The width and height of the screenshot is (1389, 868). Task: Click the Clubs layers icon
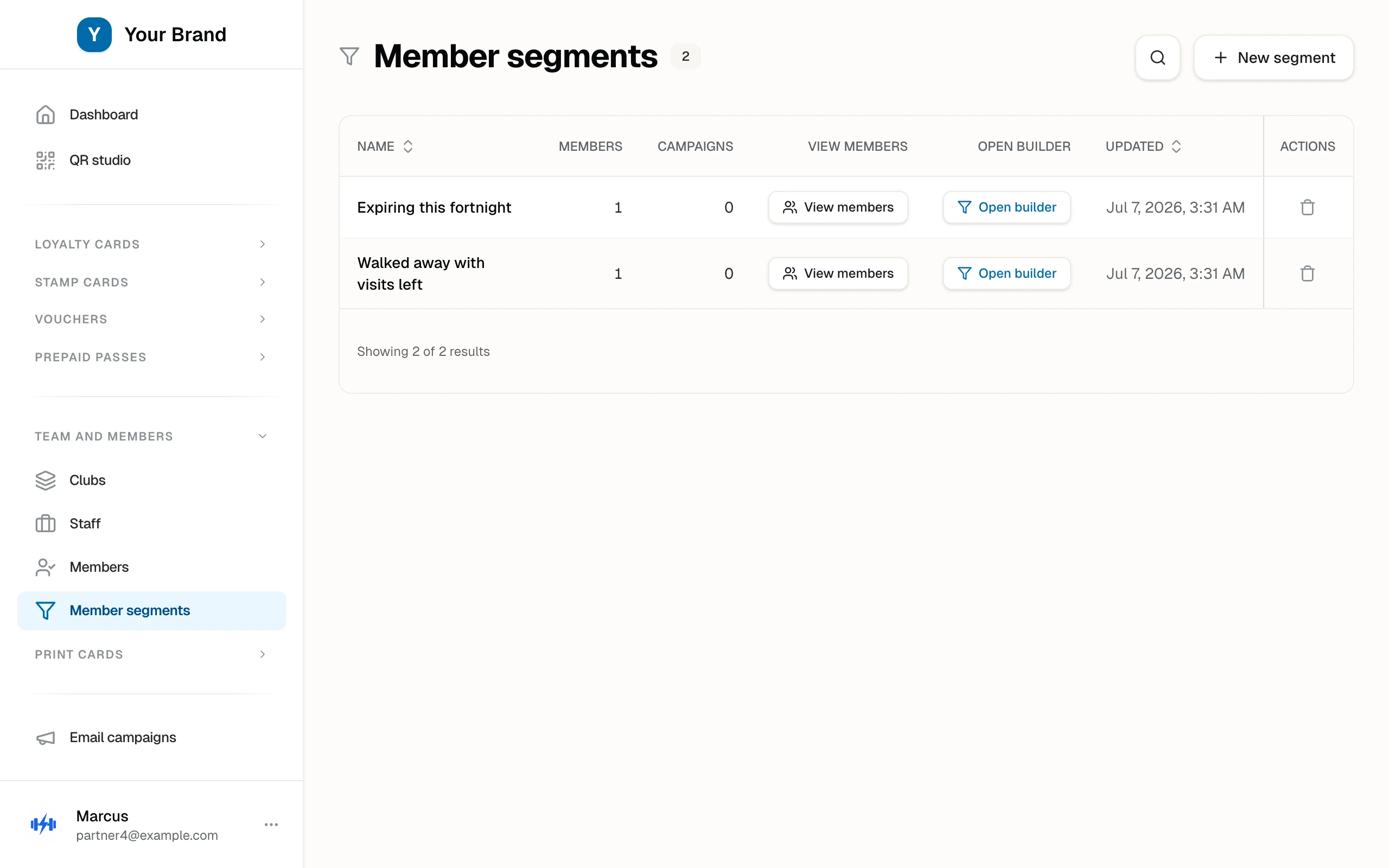[46, 480]
